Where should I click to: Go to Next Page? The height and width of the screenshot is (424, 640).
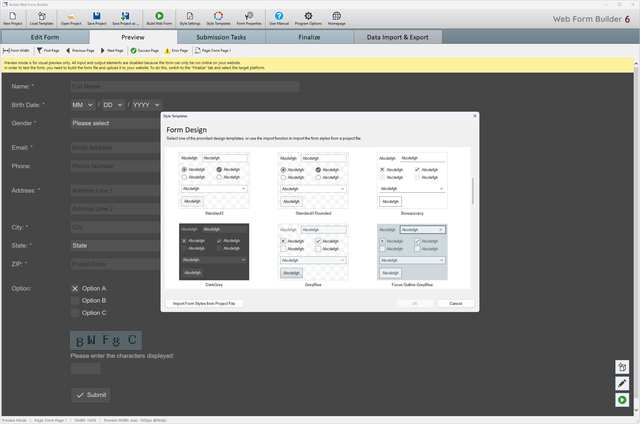tap(112, 51)
